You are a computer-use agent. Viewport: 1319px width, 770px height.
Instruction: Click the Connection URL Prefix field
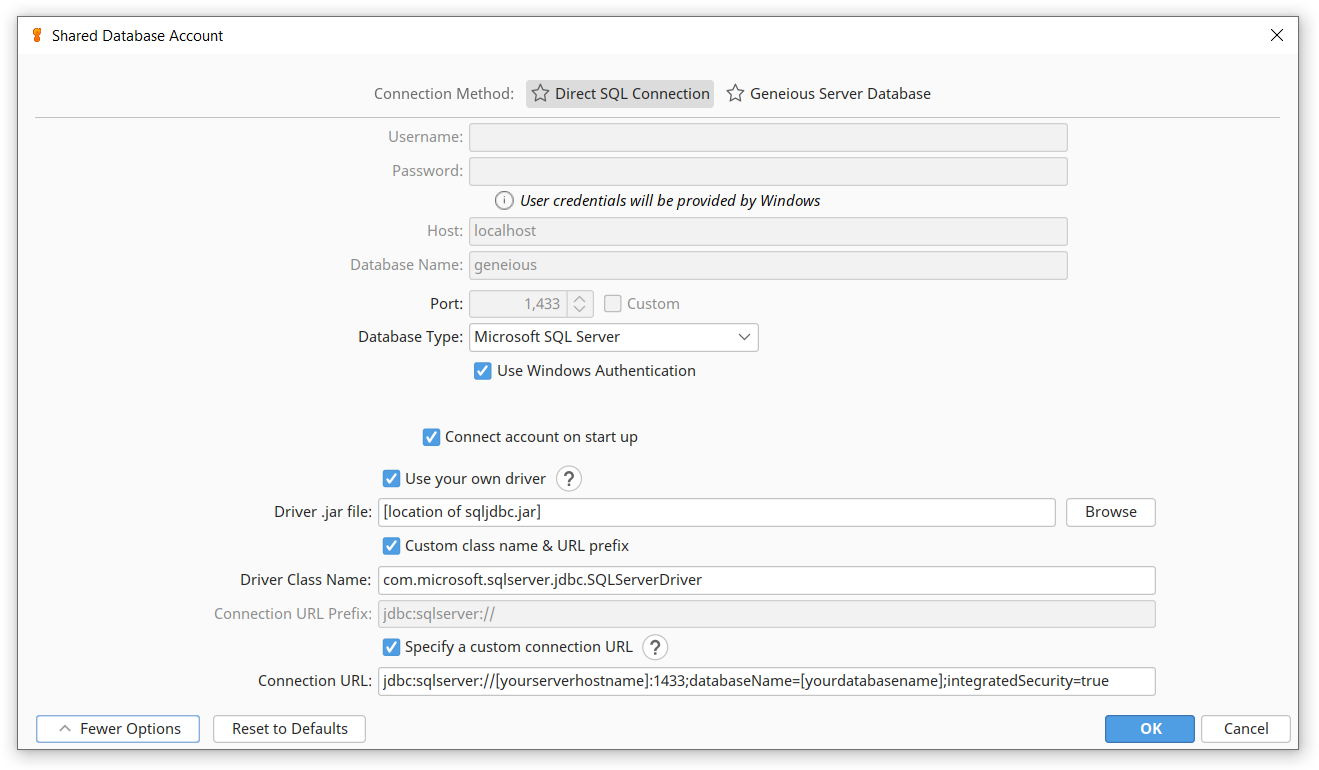(767, 614)
